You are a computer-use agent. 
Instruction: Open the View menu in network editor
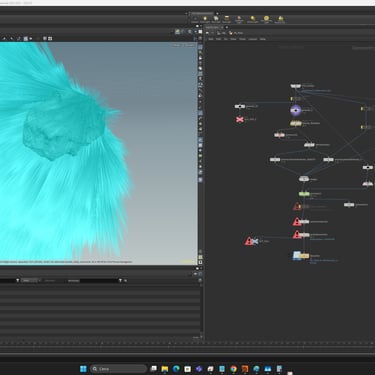(x=233, y=39)
